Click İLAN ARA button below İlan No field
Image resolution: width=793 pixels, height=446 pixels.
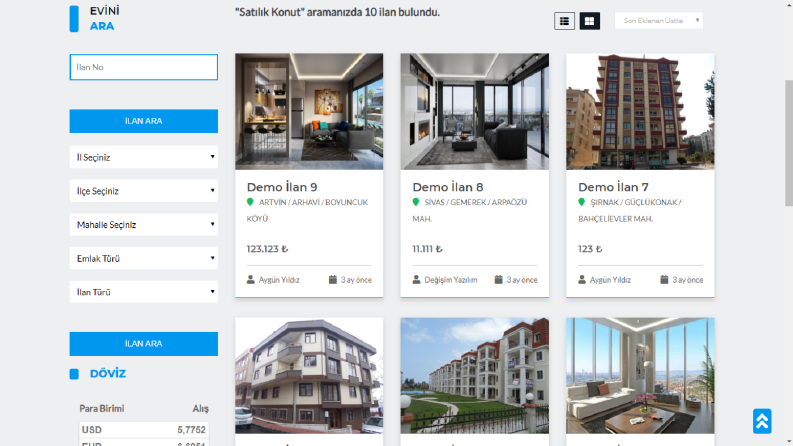coord(144,121)
